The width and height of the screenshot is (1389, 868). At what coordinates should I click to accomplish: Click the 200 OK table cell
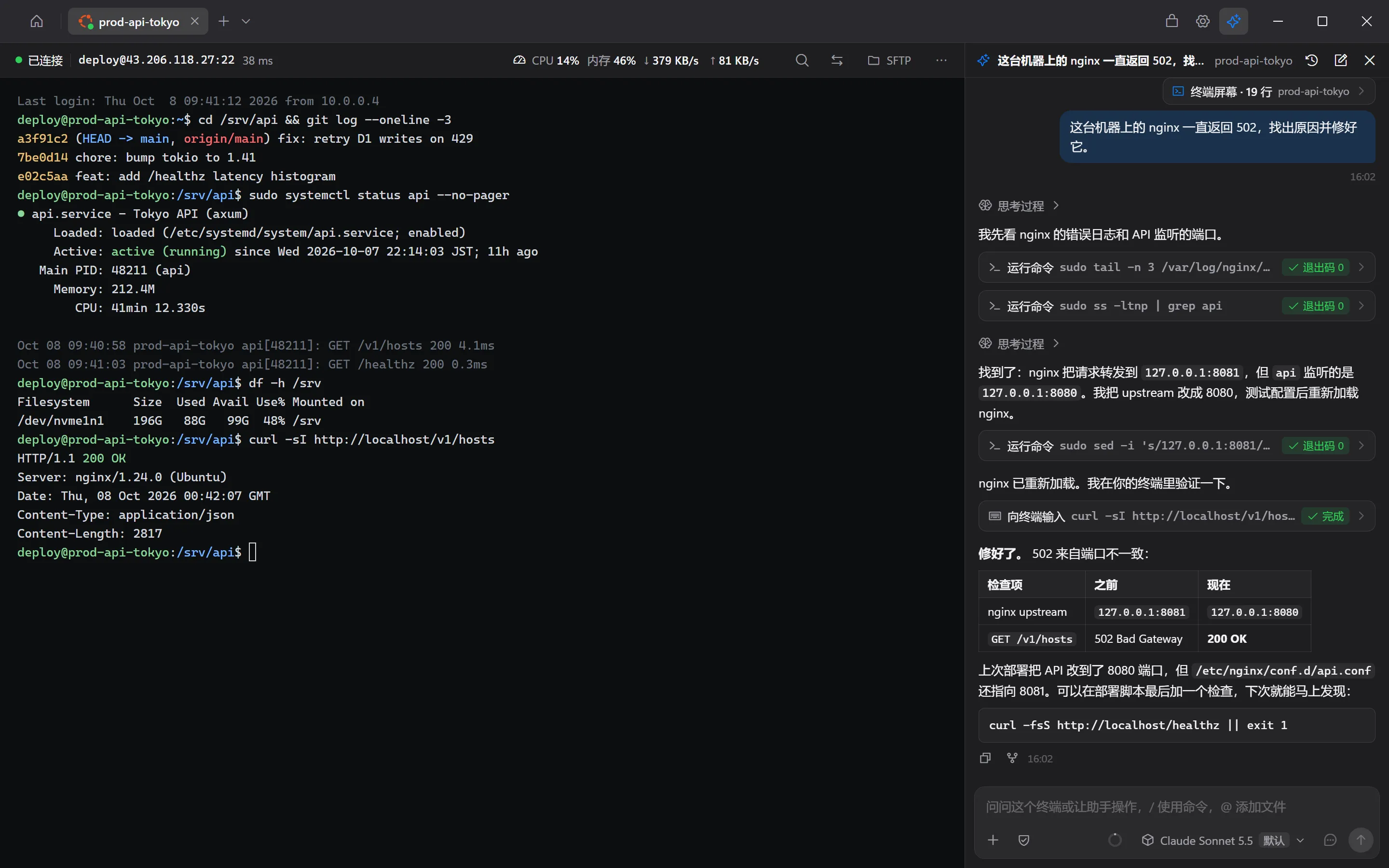(x=1254, y=638)
